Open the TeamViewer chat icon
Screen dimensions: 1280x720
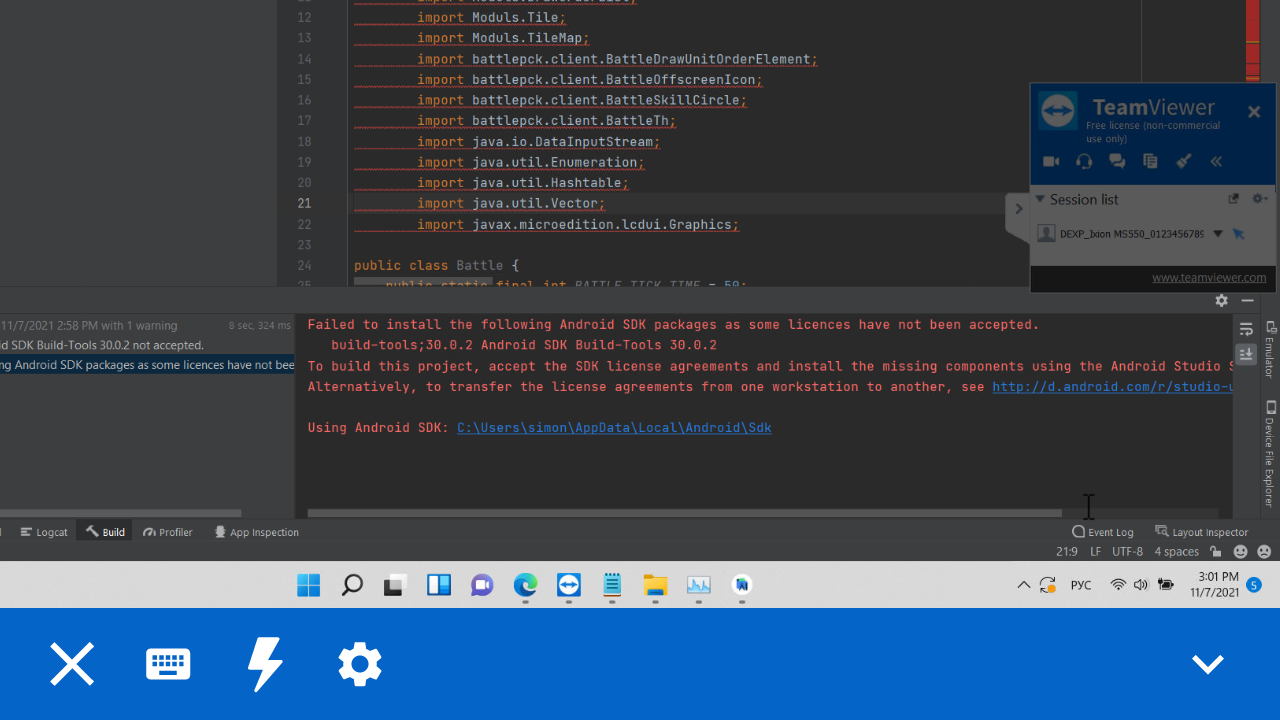tap(1117, 161)
